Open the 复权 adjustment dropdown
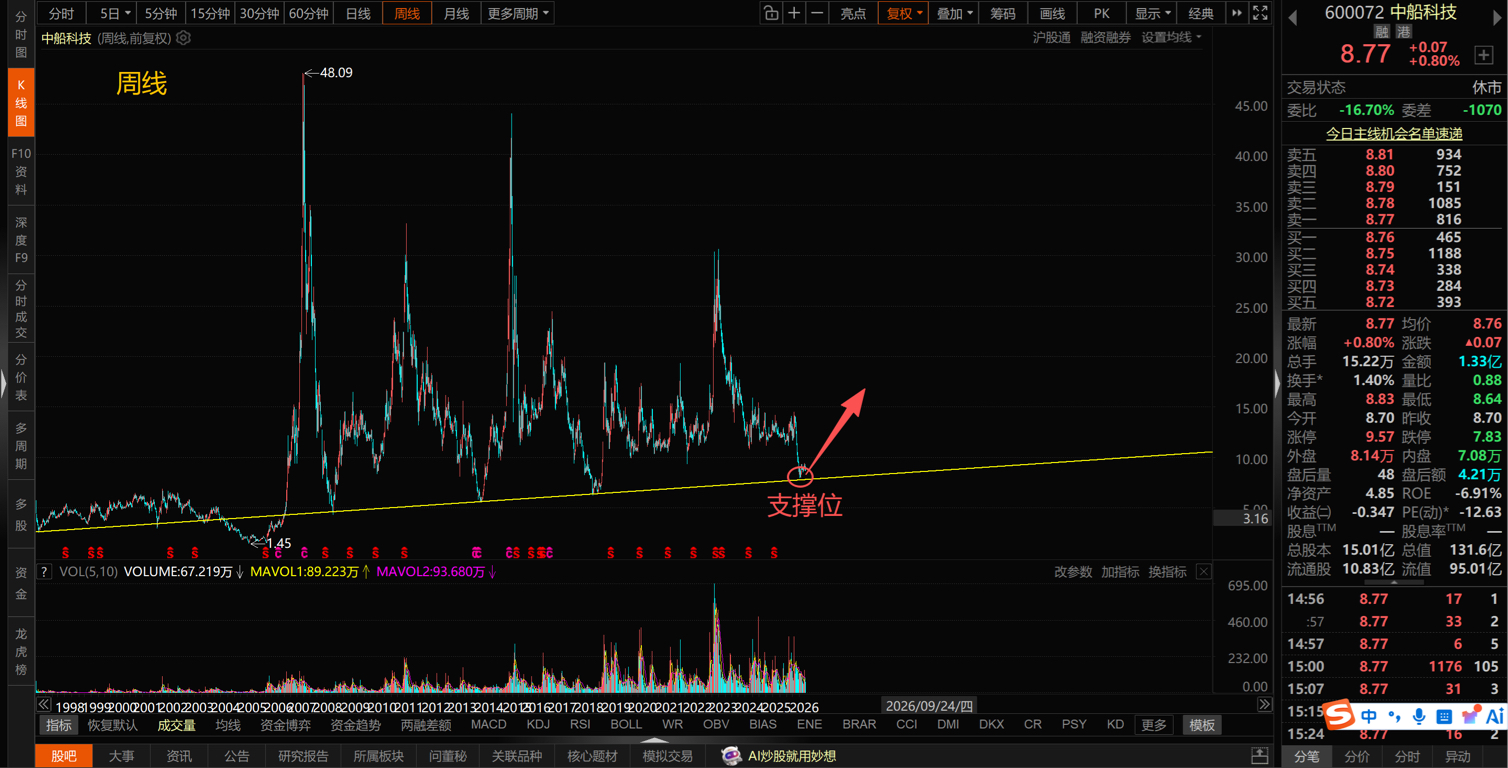Screen dimensions: 1508x768 click(x=903, y=13)
